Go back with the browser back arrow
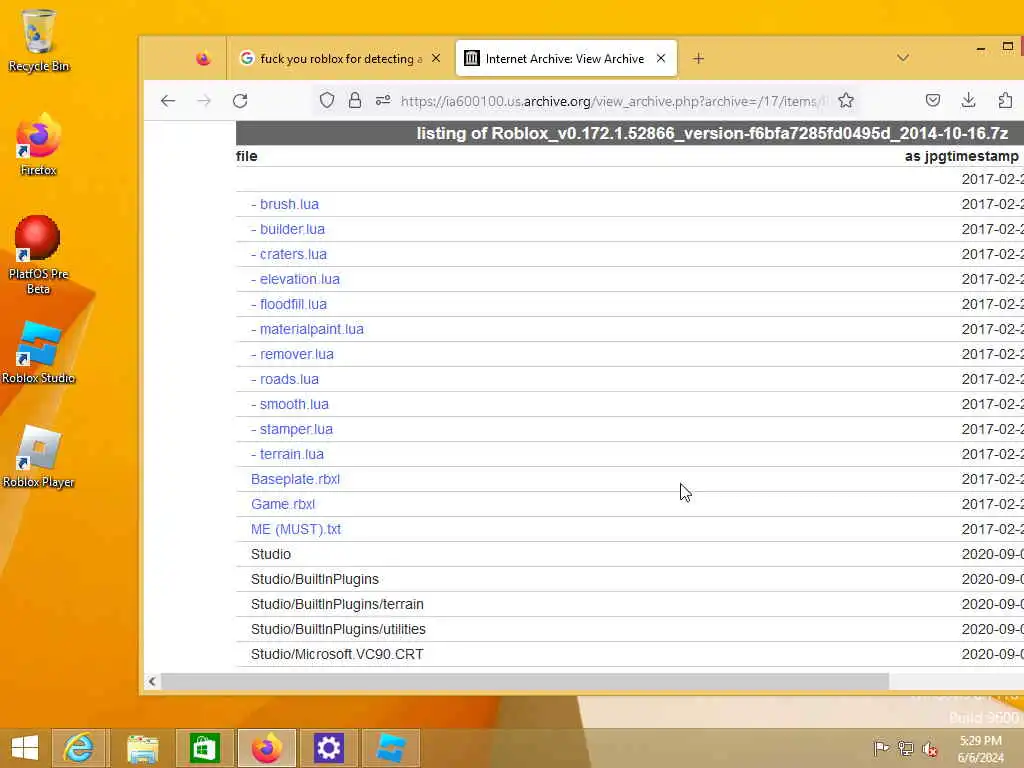Viewport: 1024px width, 768px height. (168, 101)
